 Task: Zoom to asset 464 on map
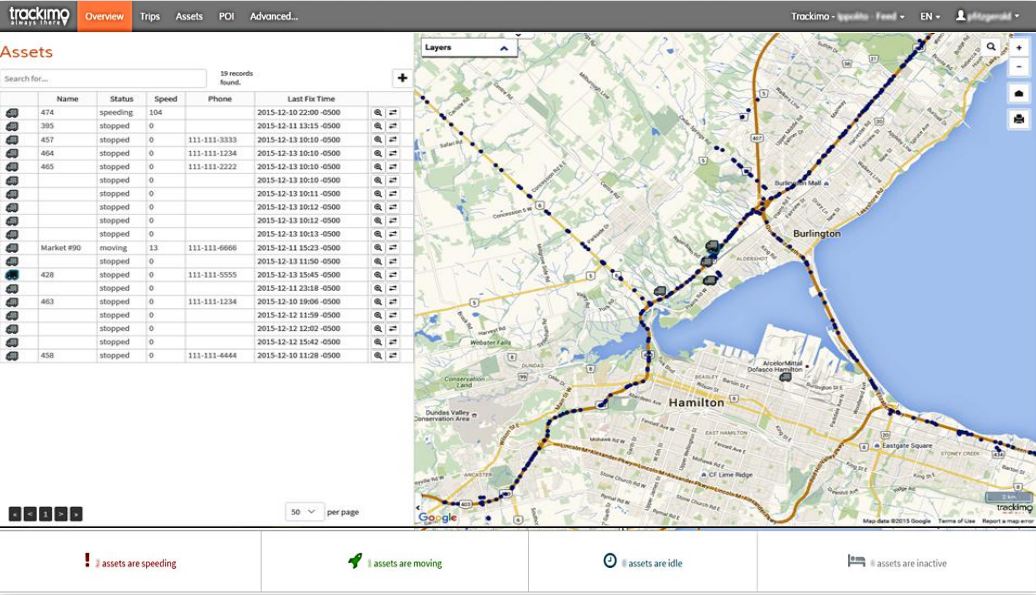coord(378,153)
